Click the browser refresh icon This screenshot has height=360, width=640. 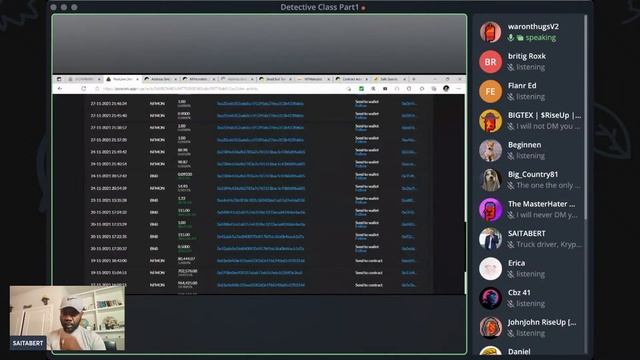click(x=84, y=89)
